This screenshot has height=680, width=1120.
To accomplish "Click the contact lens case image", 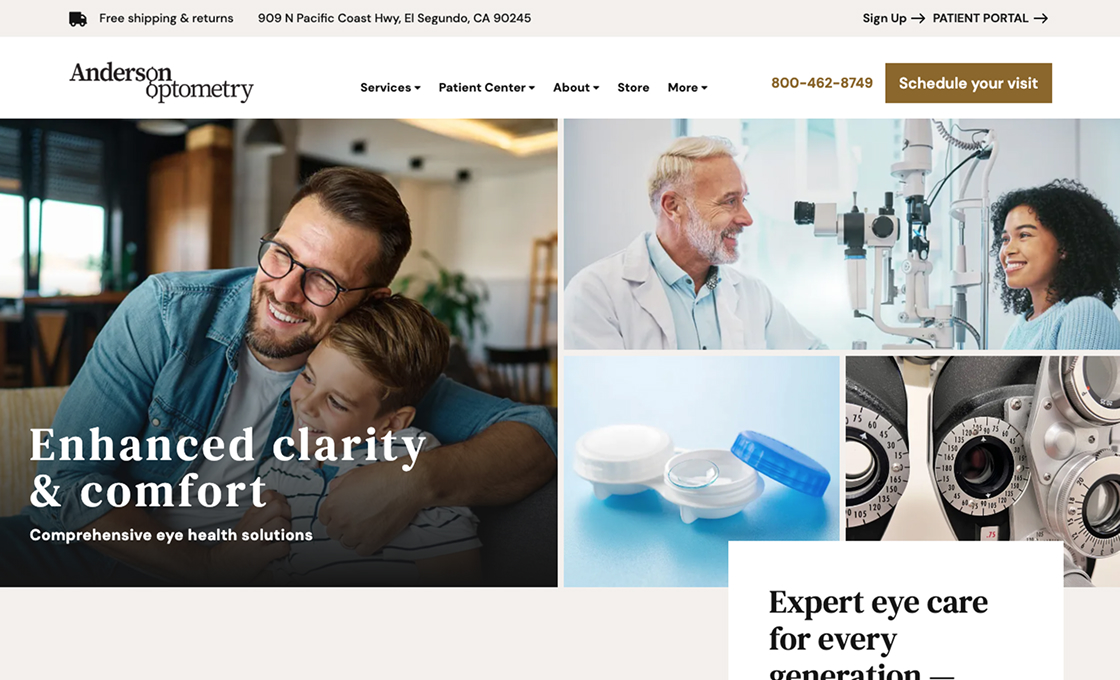I will coord(701,471).
